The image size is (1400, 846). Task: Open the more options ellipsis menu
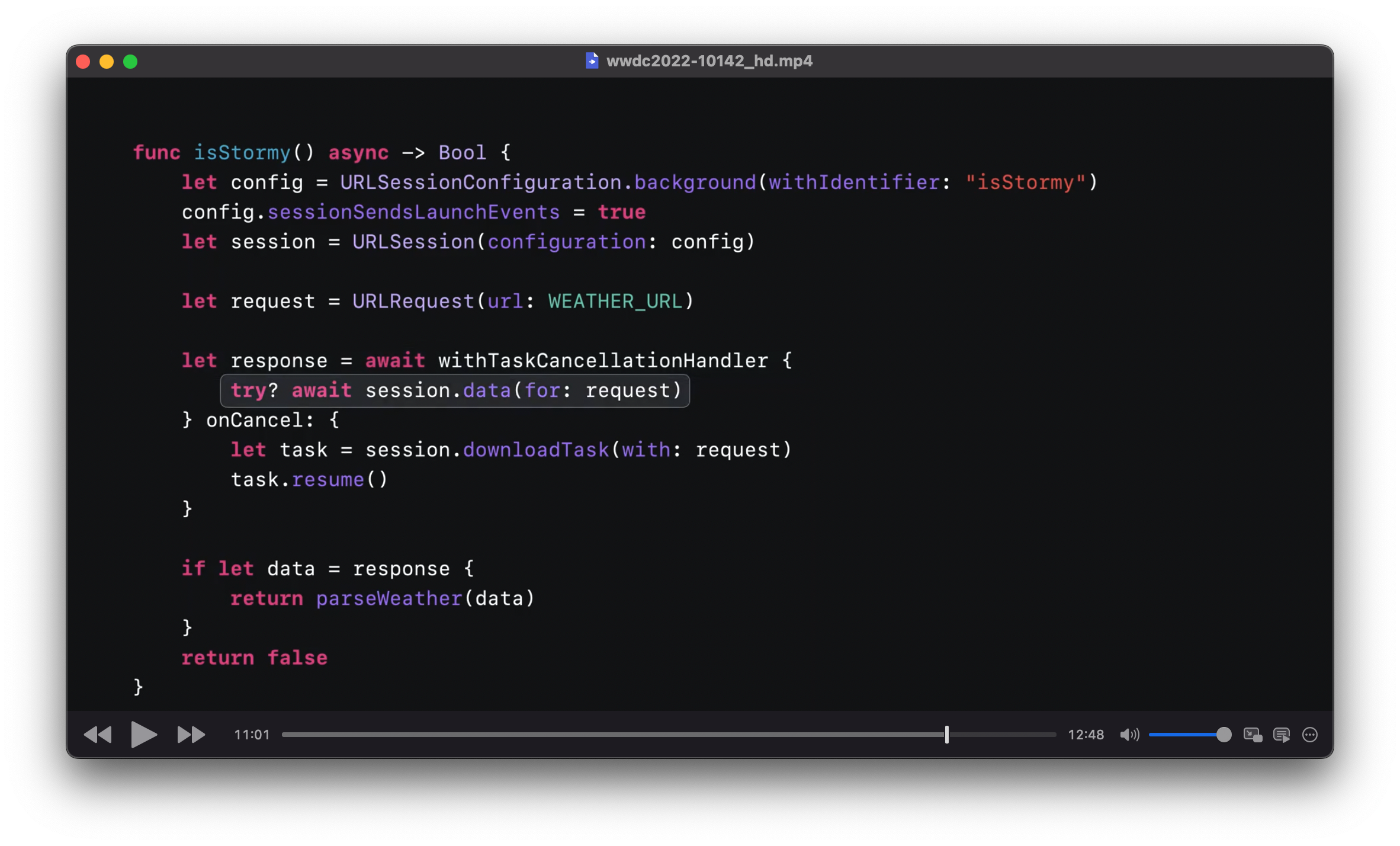pos(1310,735)
